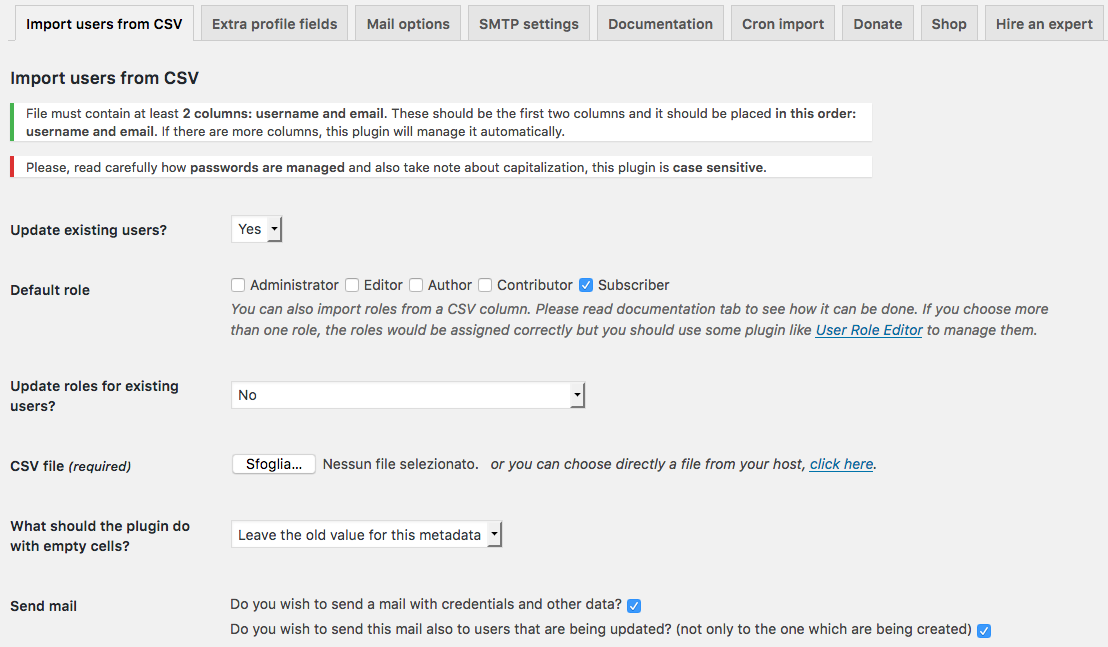This screenshot has width=1108, height=647.
Task: Uncheck the Subscriber role checkbox
Action: [586, 285]
